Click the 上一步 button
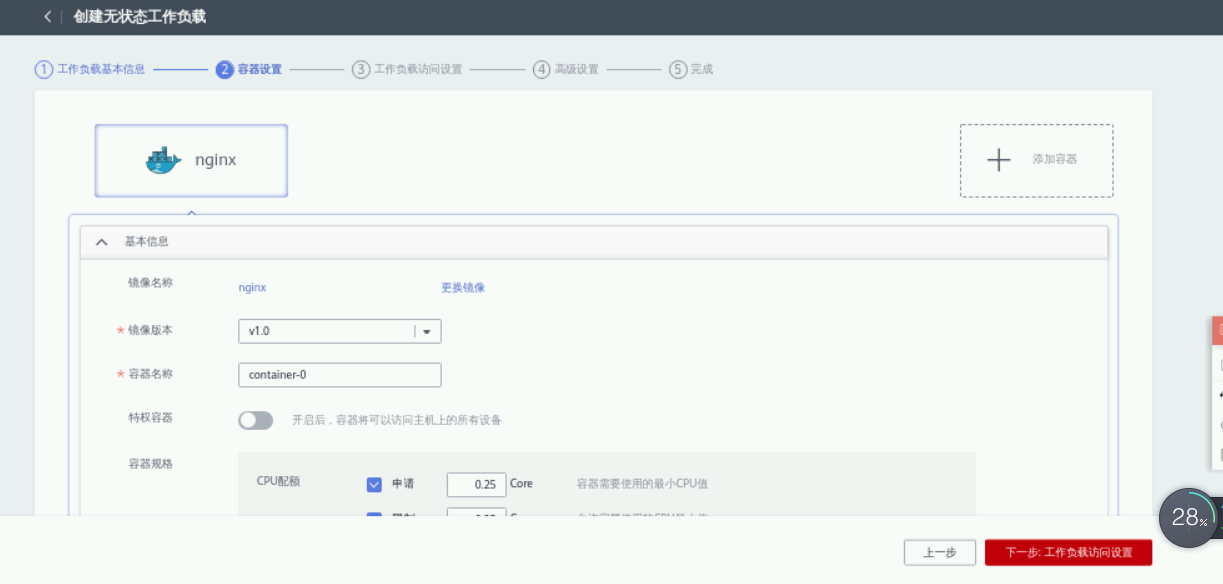Screen dimensions: 1223x584 939,552
